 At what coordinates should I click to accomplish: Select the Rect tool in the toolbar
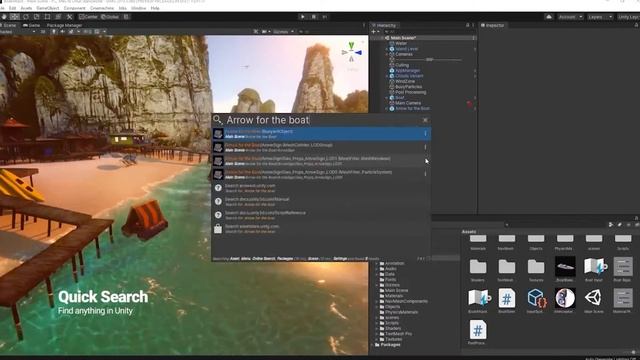pos(47,17)
